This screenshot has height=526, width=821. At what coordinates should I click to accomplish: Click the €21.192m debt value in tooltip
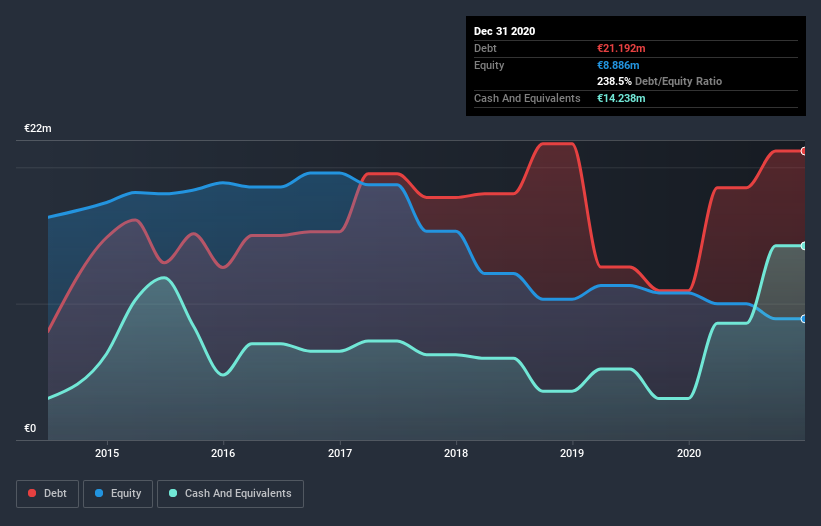click(621, 48)
